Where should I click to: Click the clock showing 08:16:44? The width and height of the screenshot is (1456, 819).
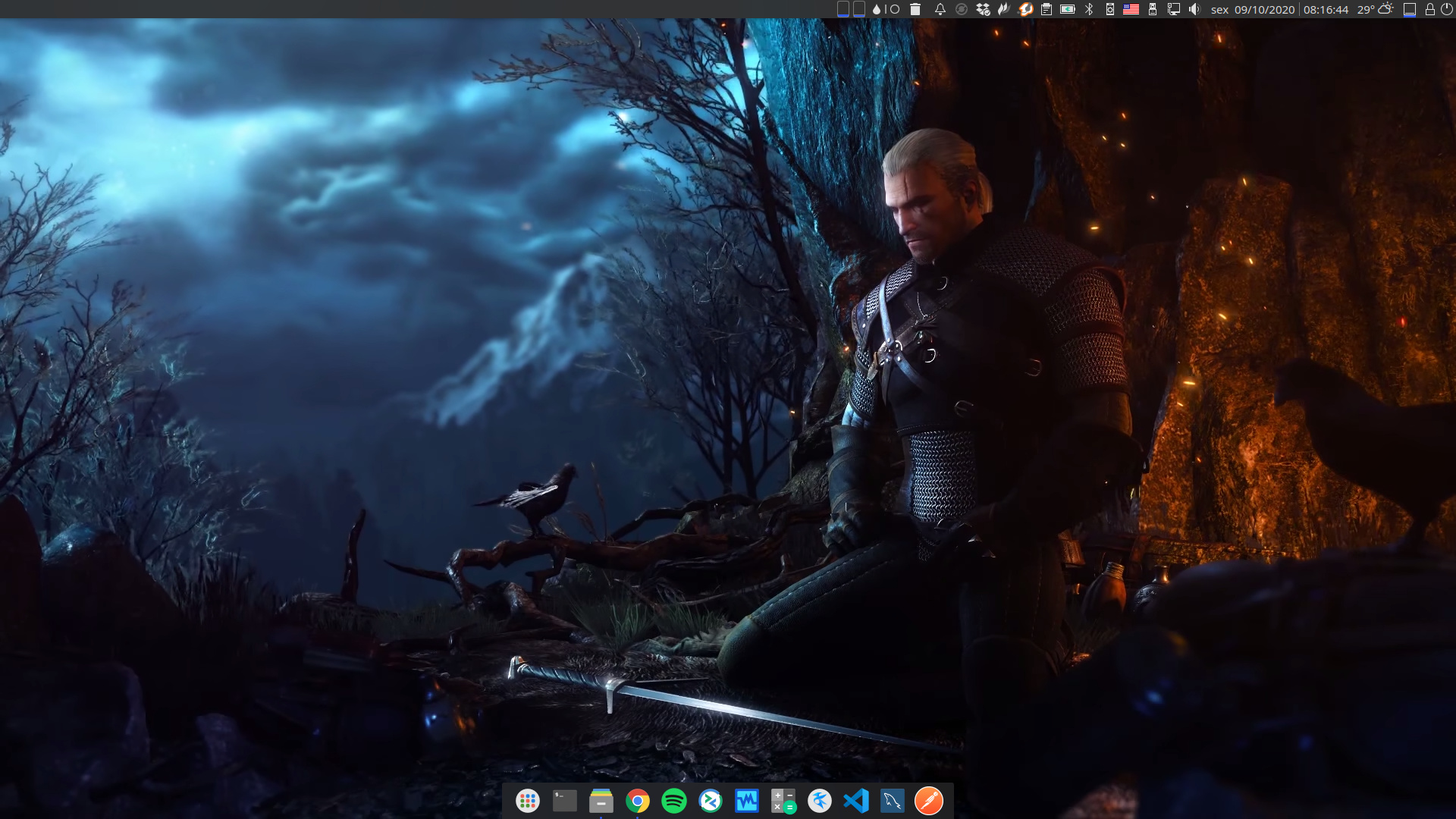1326,9
